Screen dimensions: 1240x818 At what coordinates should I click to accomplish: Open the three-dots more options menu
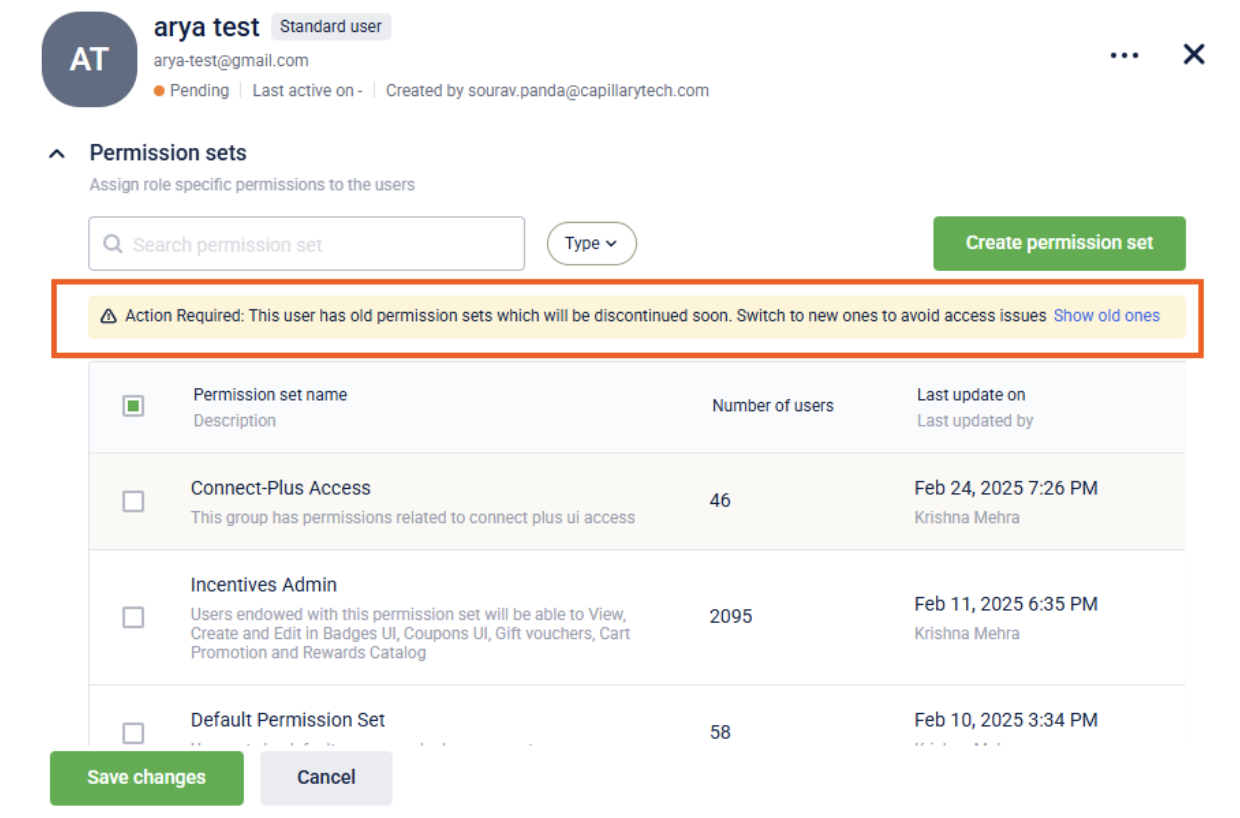(1124, 56)
